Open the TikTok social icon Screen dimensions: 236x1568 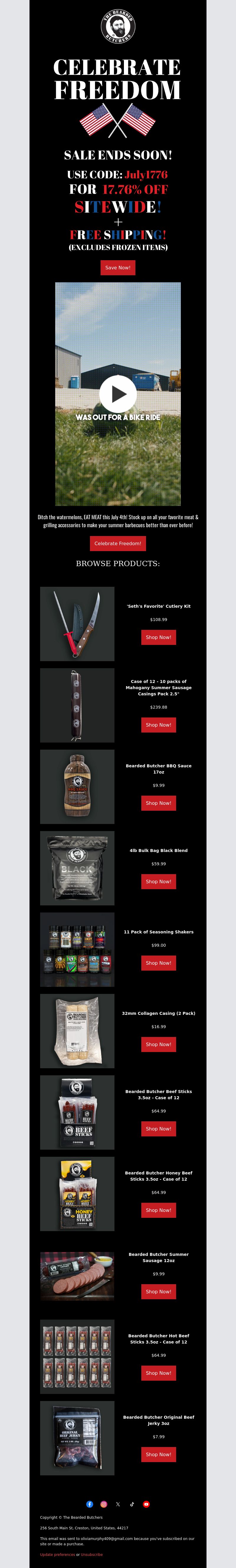[x=132, y=1503]
